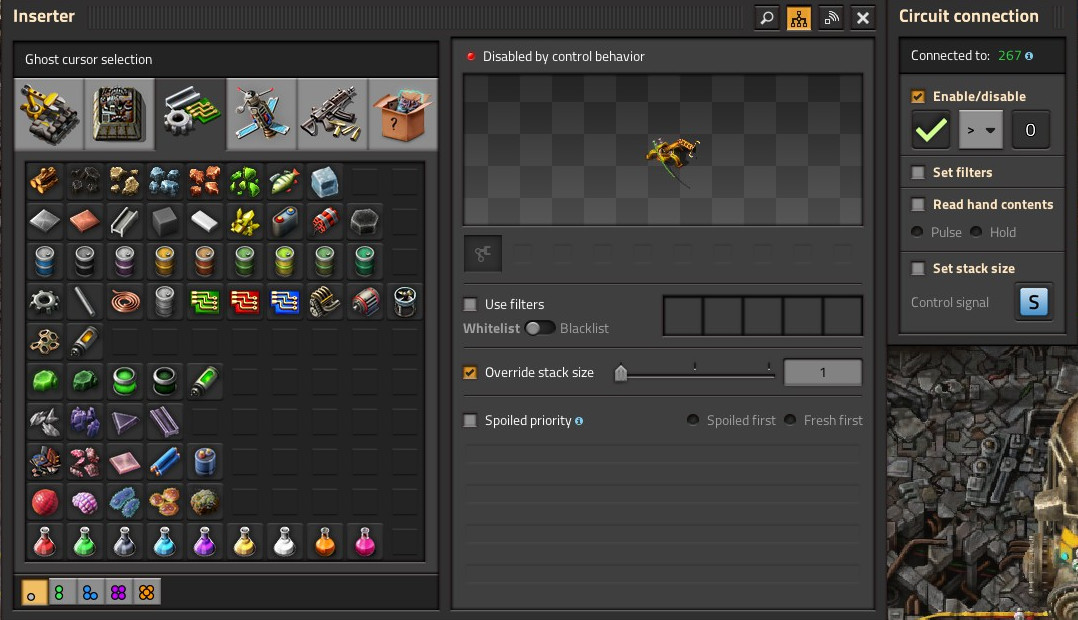Screen dimensions: 1078x620
Task: Select the green uncommon quality button
Action: click(62, 592)
